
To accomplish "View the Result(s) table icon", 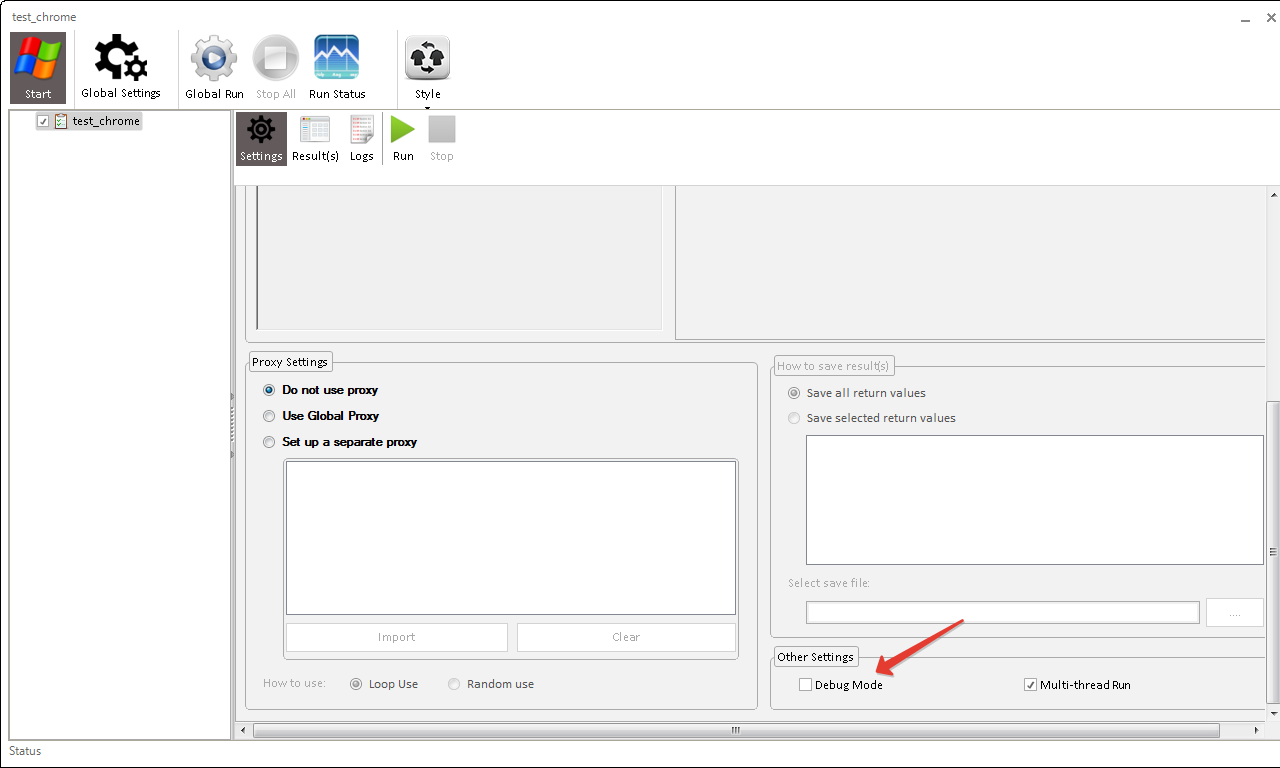I will (315, 131).
